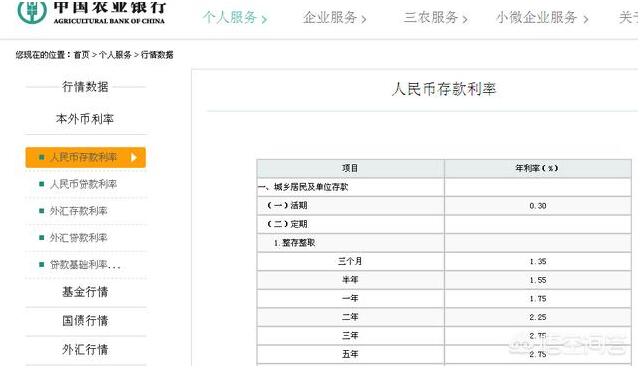Click the green bullet beside 外汇存款利率
The width and height of the screenshot is (641, 374).
pos(41,211)
